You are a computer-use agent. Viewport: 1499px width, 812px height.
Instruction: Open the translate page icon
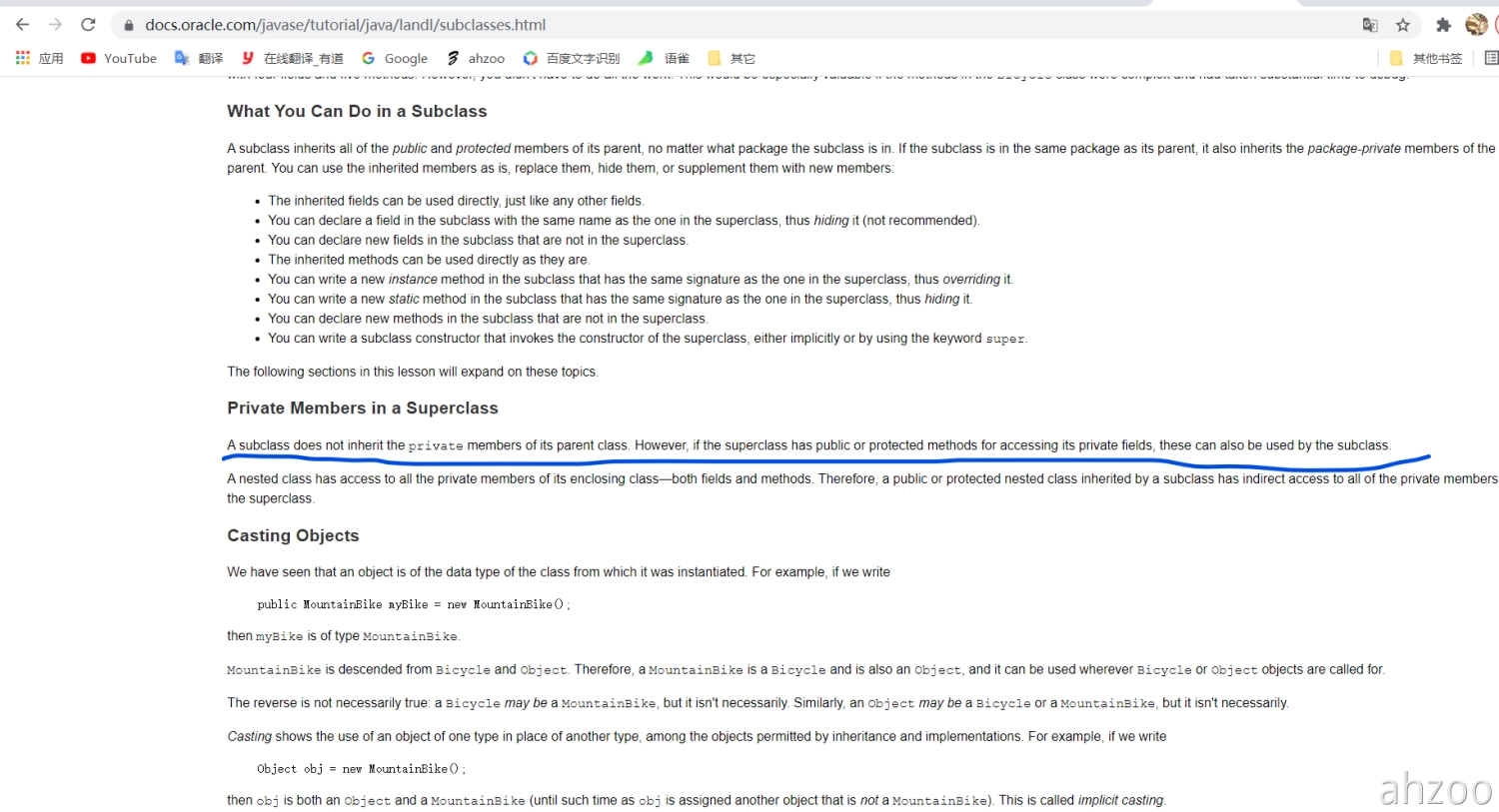pyautogui.click(x=1370, y=25)
